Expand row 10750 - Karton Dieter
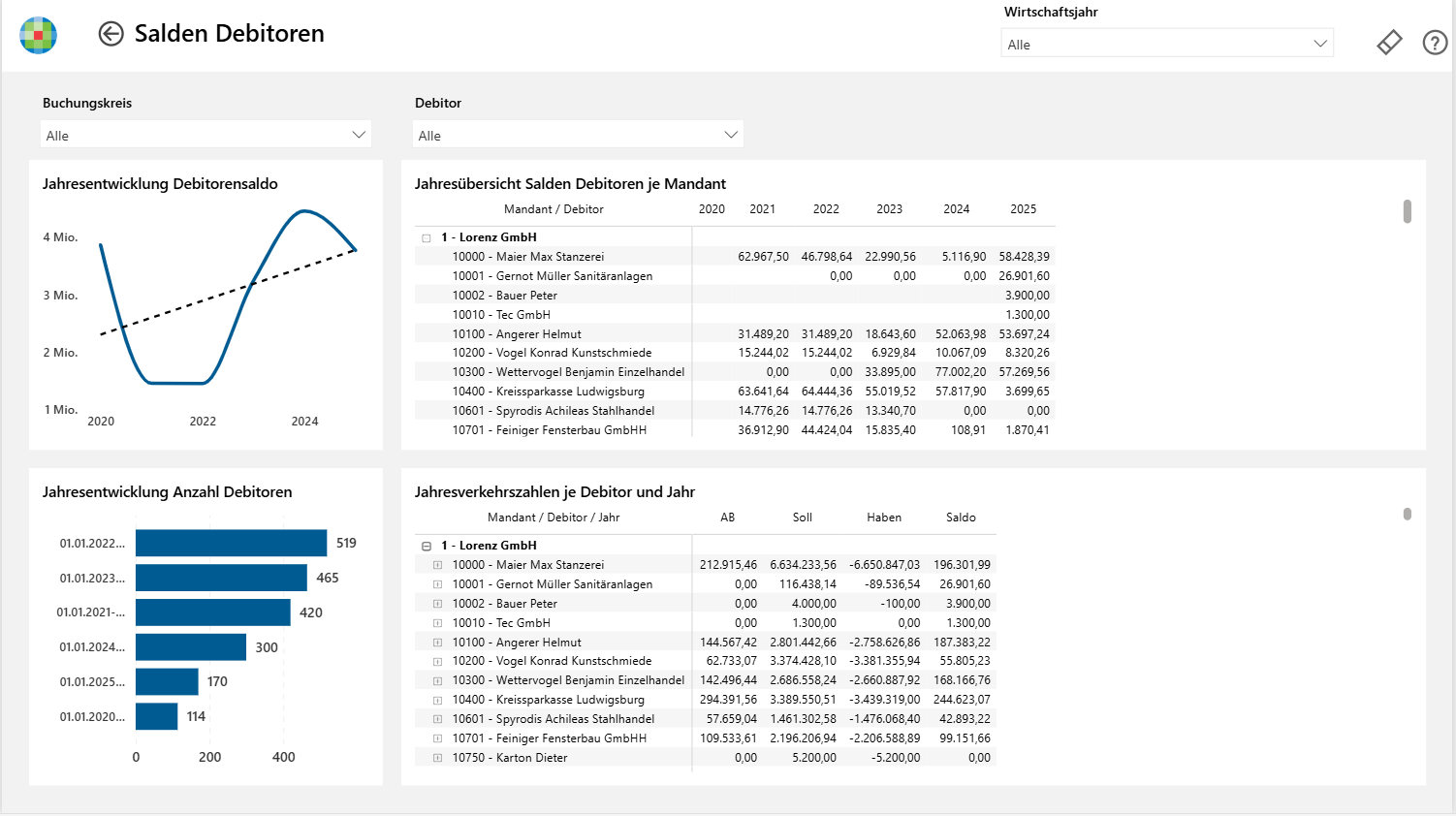The height and width of the screenshot is (816, 1456). click(x=437, y=758)
